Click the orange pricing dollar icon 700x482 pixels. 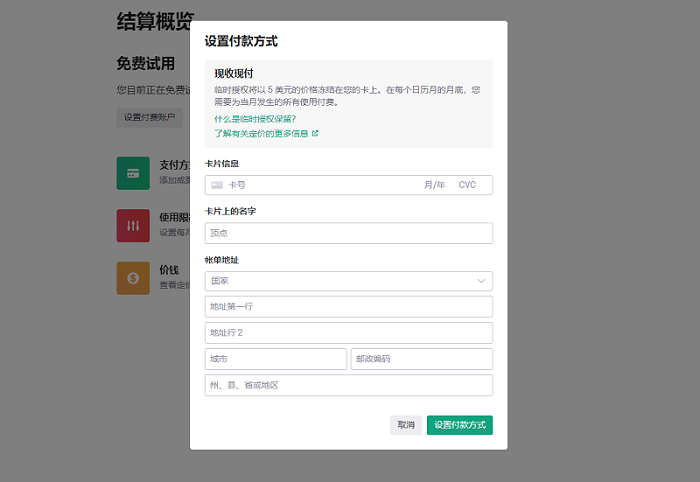pyautogui.click(x=132, y=278)
